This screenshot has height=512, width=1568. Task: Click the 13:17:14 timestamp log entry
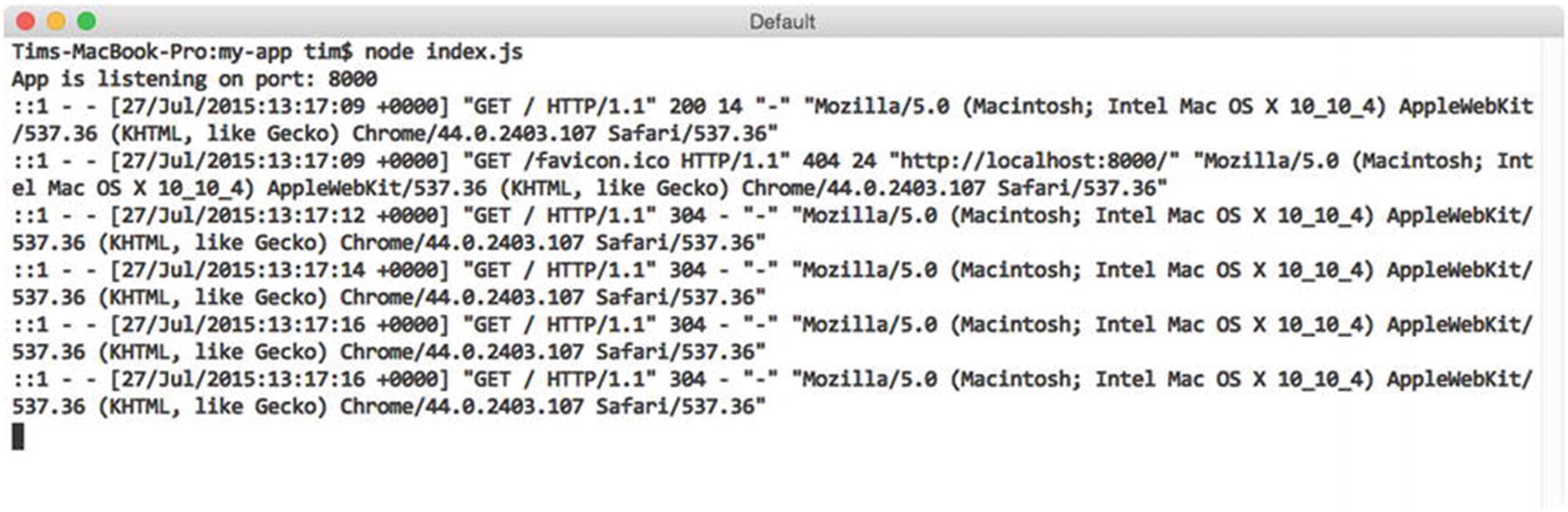pyautogui.click(x=279, y=270)
